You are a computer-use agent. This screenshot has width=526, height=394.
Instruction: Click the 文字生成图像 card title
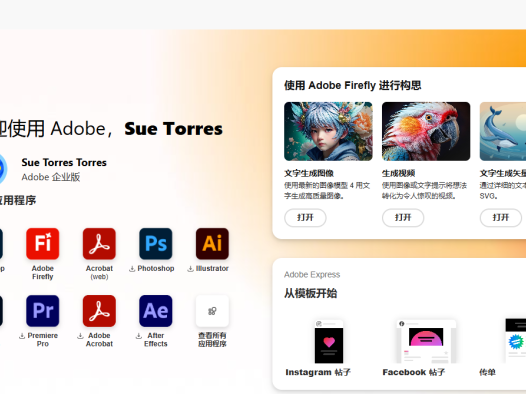click(x=309, y=173)
